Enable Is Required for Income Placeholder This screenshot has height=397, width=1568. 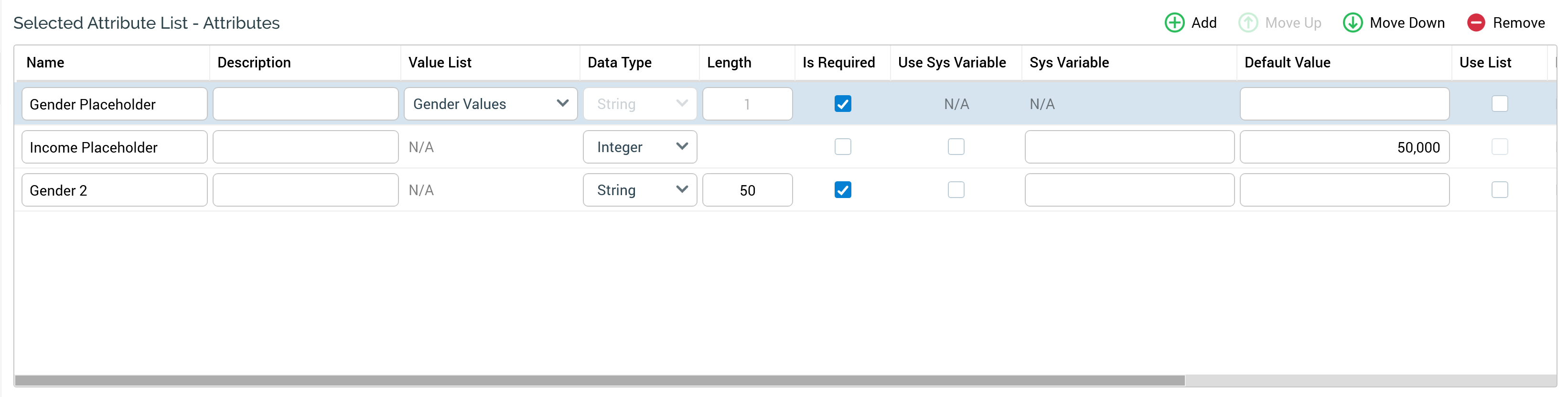[842, 147]
